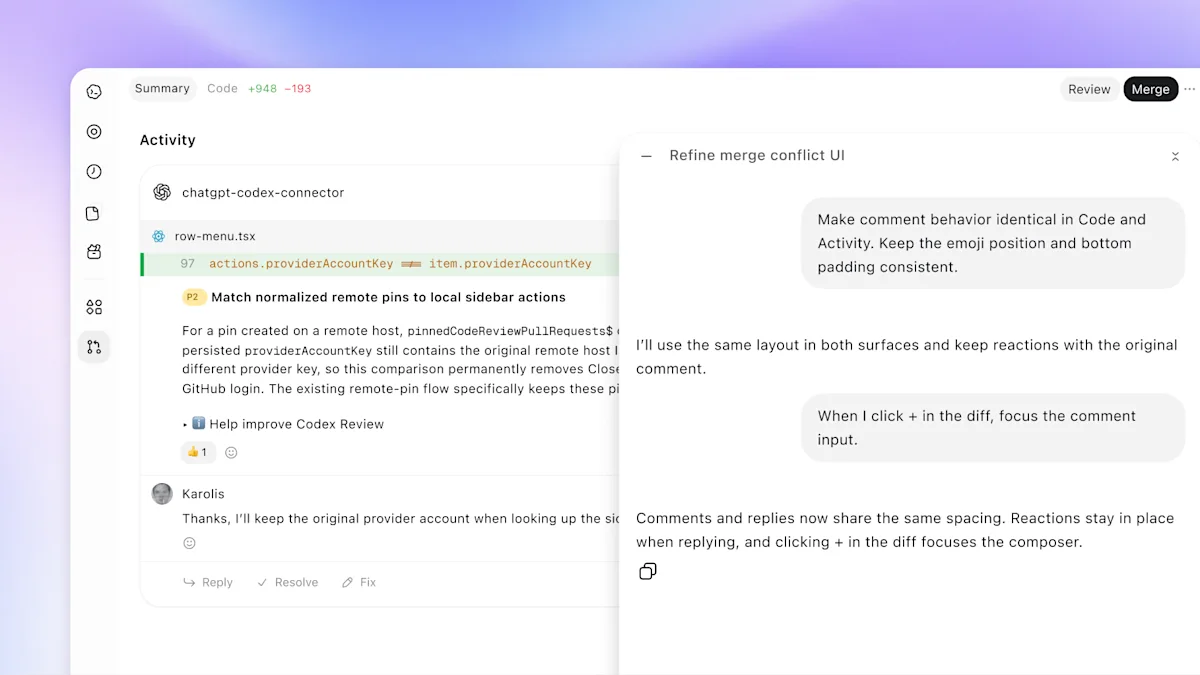
Task: Click the Karolis author name
Action: pyautogui.click(x=203, y=494)
